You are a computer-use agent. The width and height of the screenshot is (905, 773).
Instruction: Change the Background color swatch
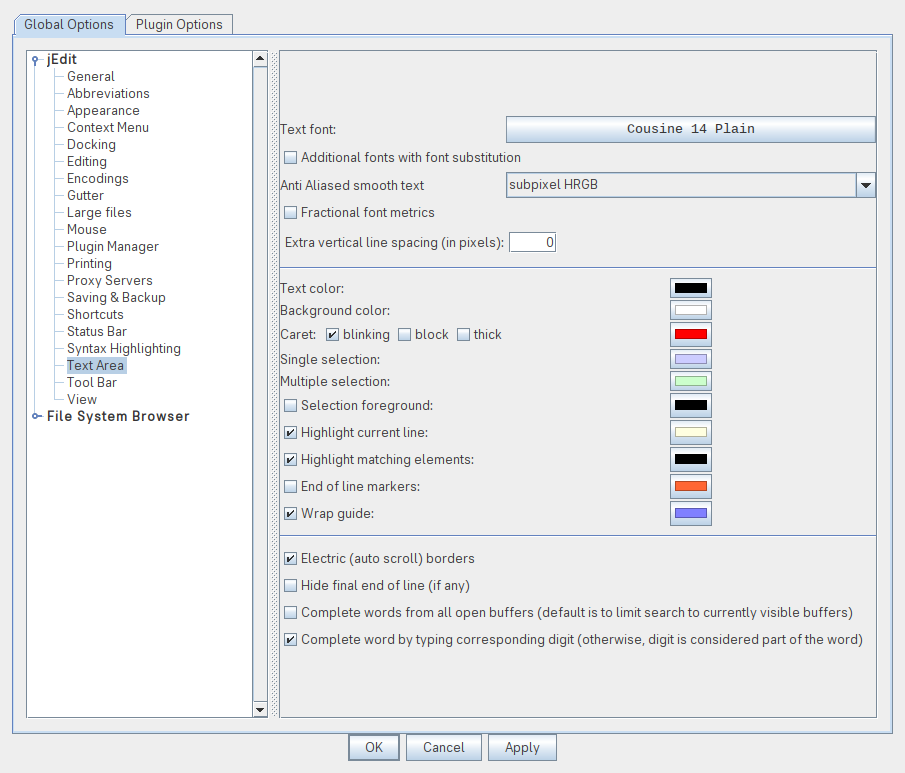690,310
